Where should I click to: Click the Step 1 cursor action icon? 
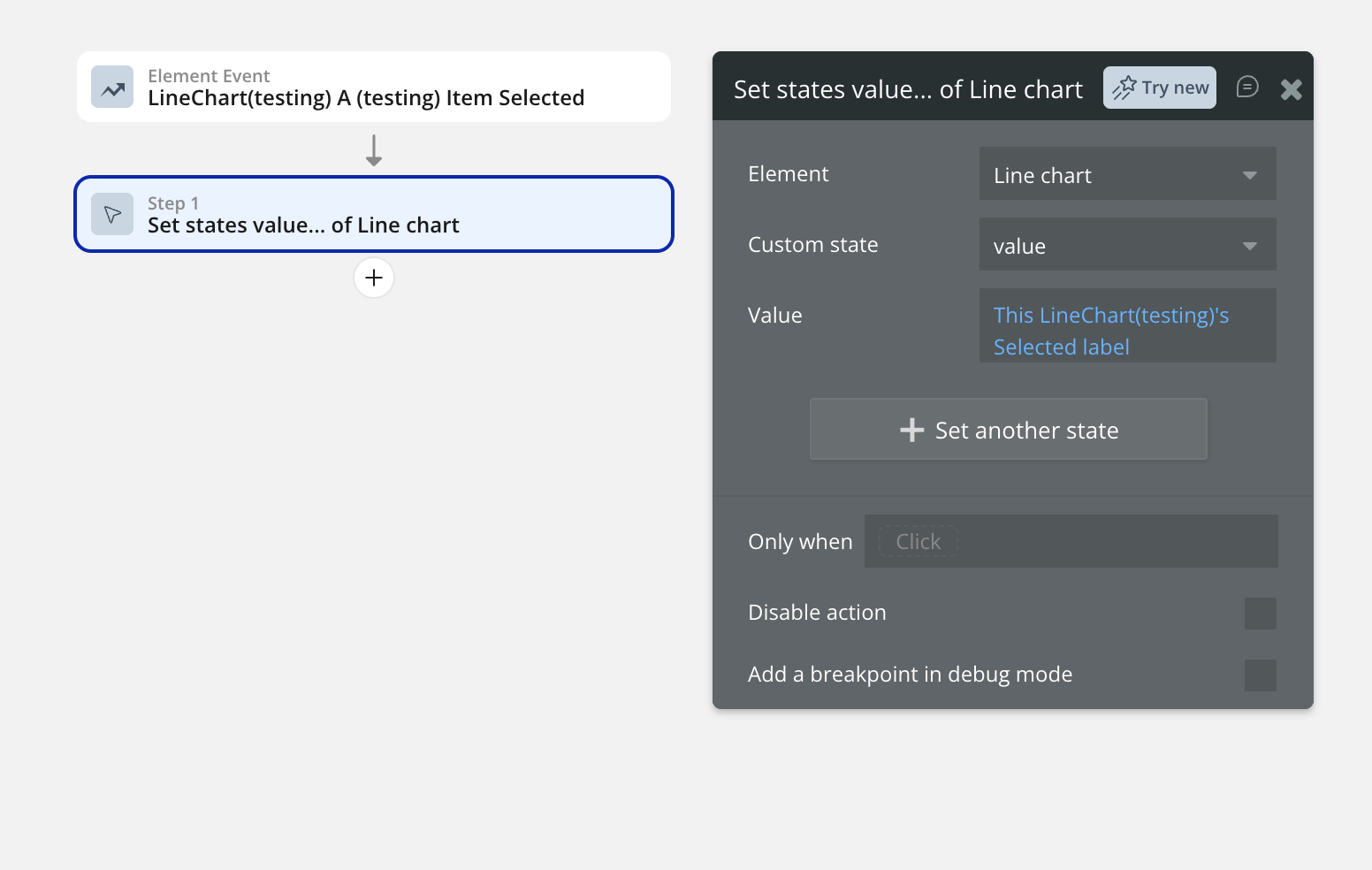point(112,214)
